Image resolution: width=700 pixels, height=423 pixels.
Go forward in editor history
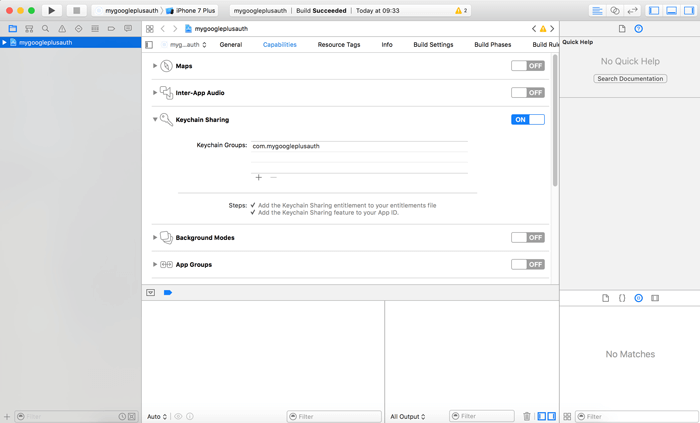(175, 29)
